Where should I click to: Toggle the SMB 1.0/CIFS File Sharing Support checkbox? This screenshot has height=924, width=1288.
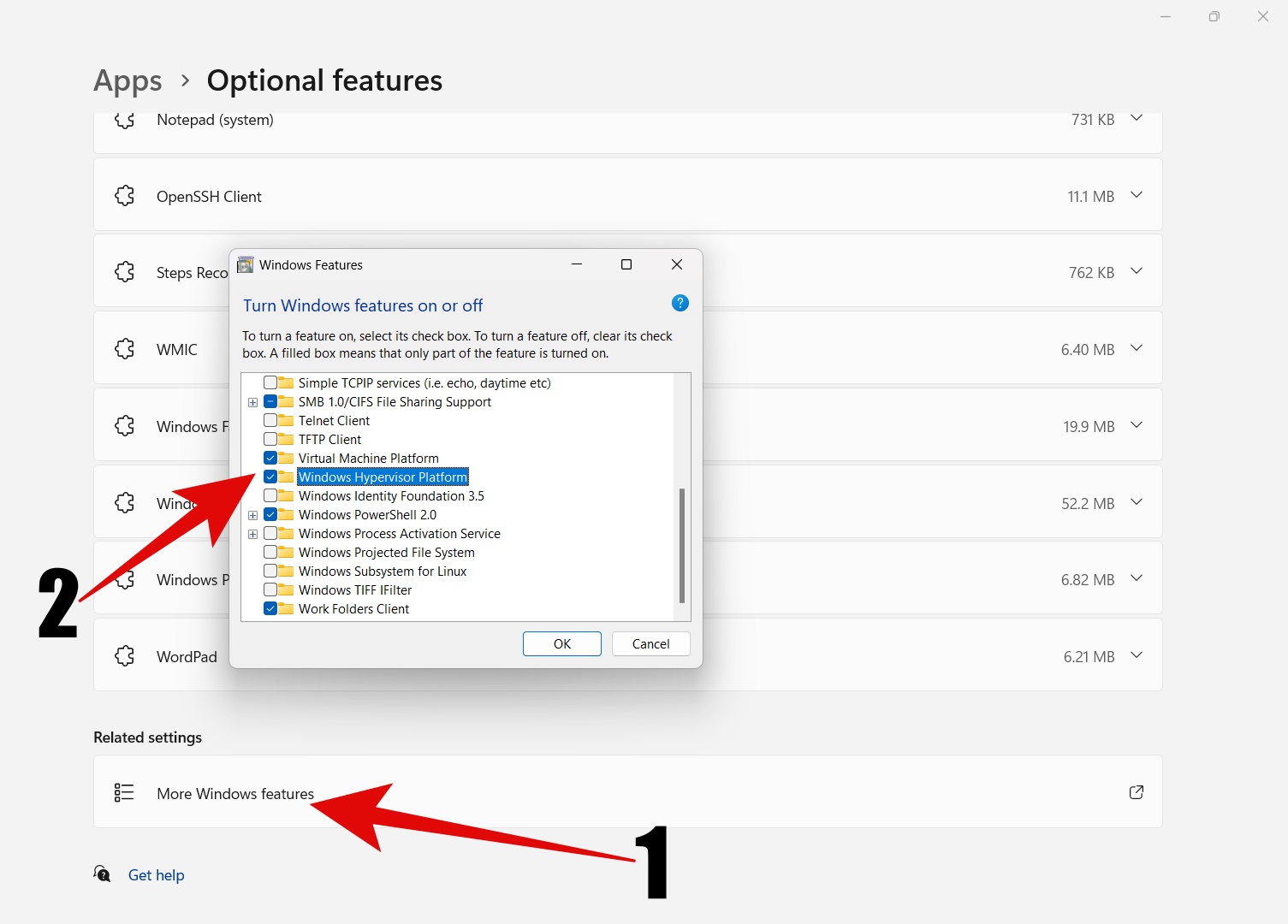point(270,401)
